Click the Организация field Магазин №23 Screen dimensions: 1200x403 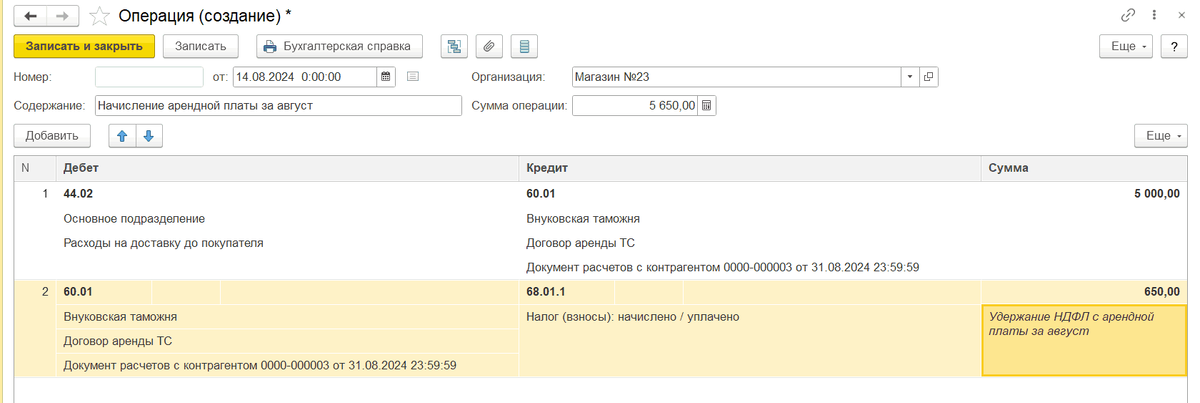(736, 77)
